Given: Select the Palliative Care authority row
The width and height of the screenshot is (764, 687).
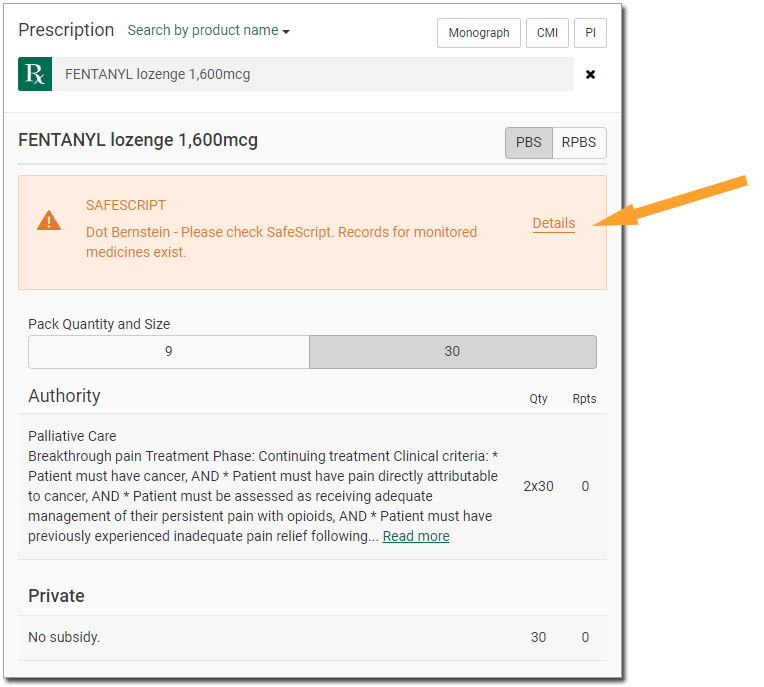Looking at the screenshot, I should [312, 487].
